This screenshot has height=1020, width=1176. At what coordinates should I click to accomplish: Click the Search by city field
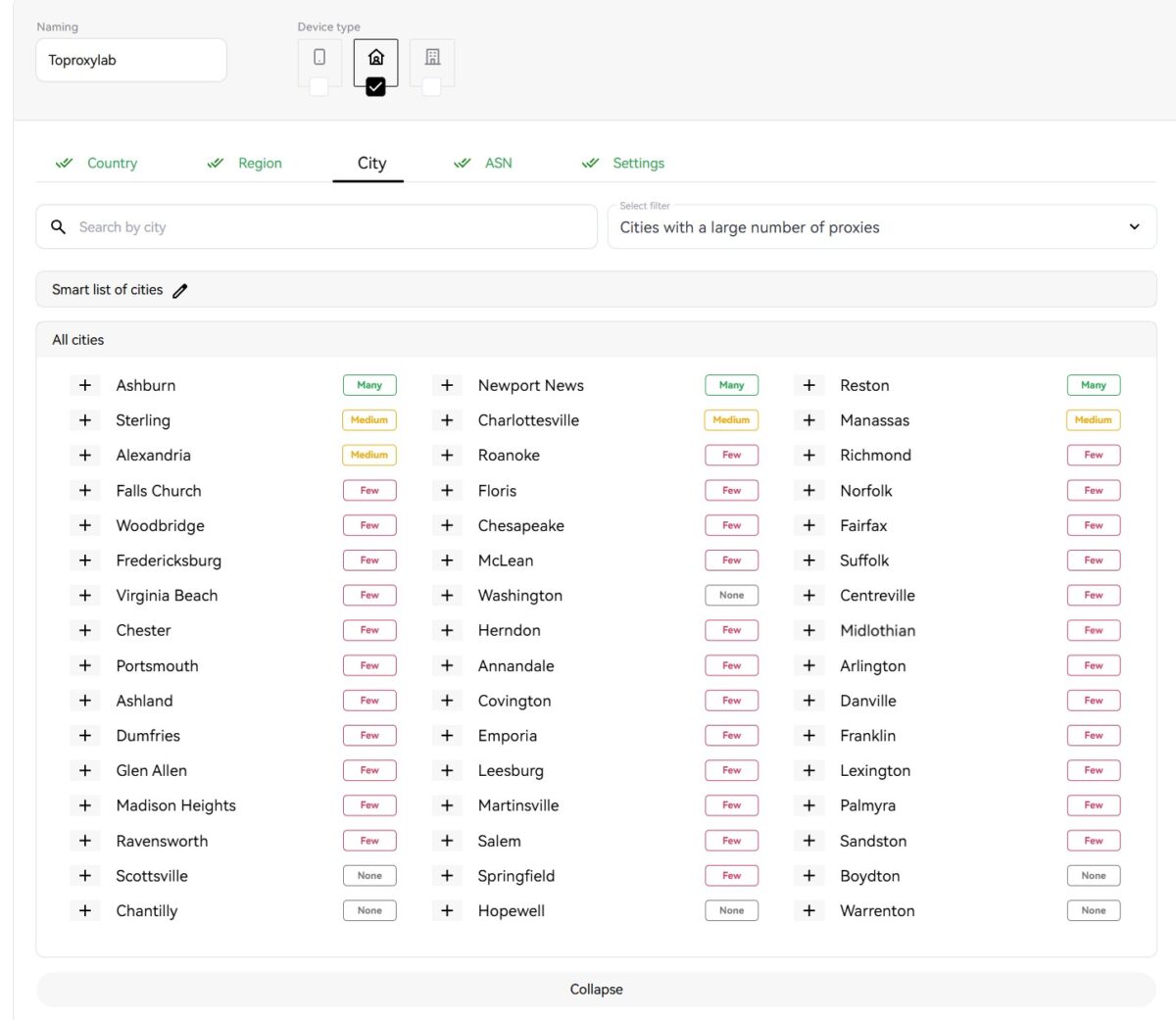(x=317, y=227)
